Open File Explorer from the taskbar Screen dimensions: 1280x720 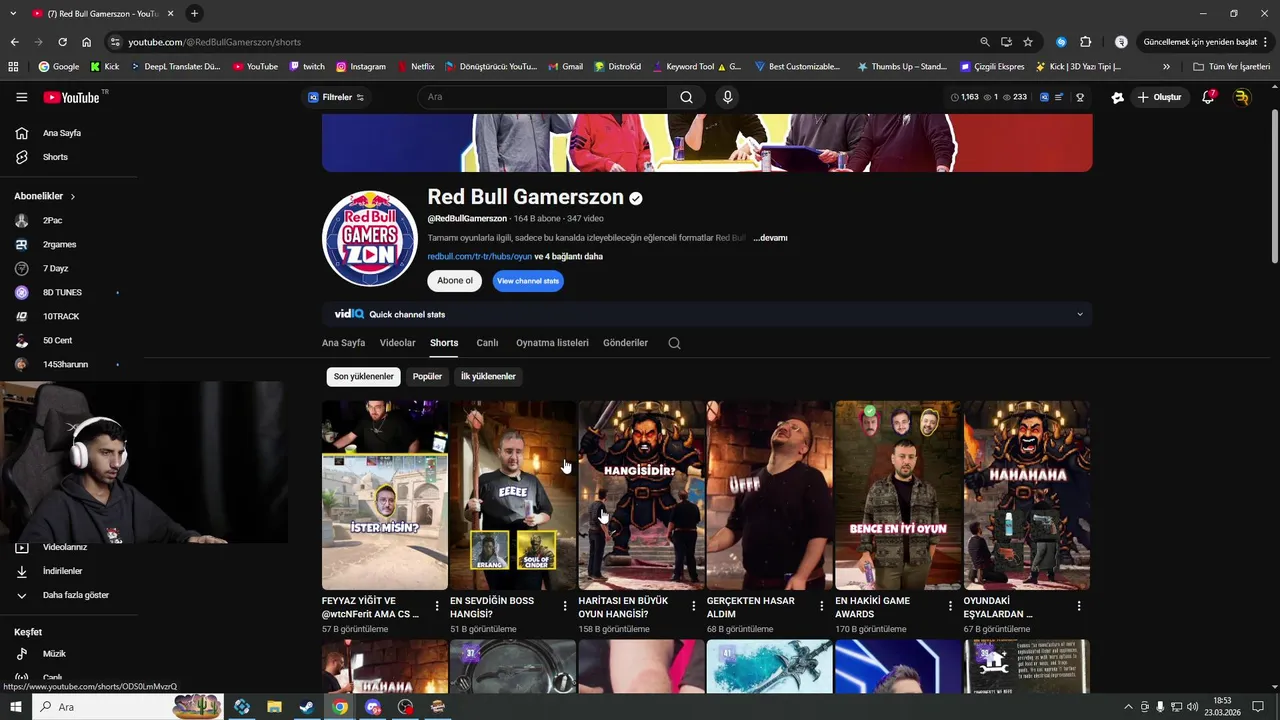(x=274, y=707)
